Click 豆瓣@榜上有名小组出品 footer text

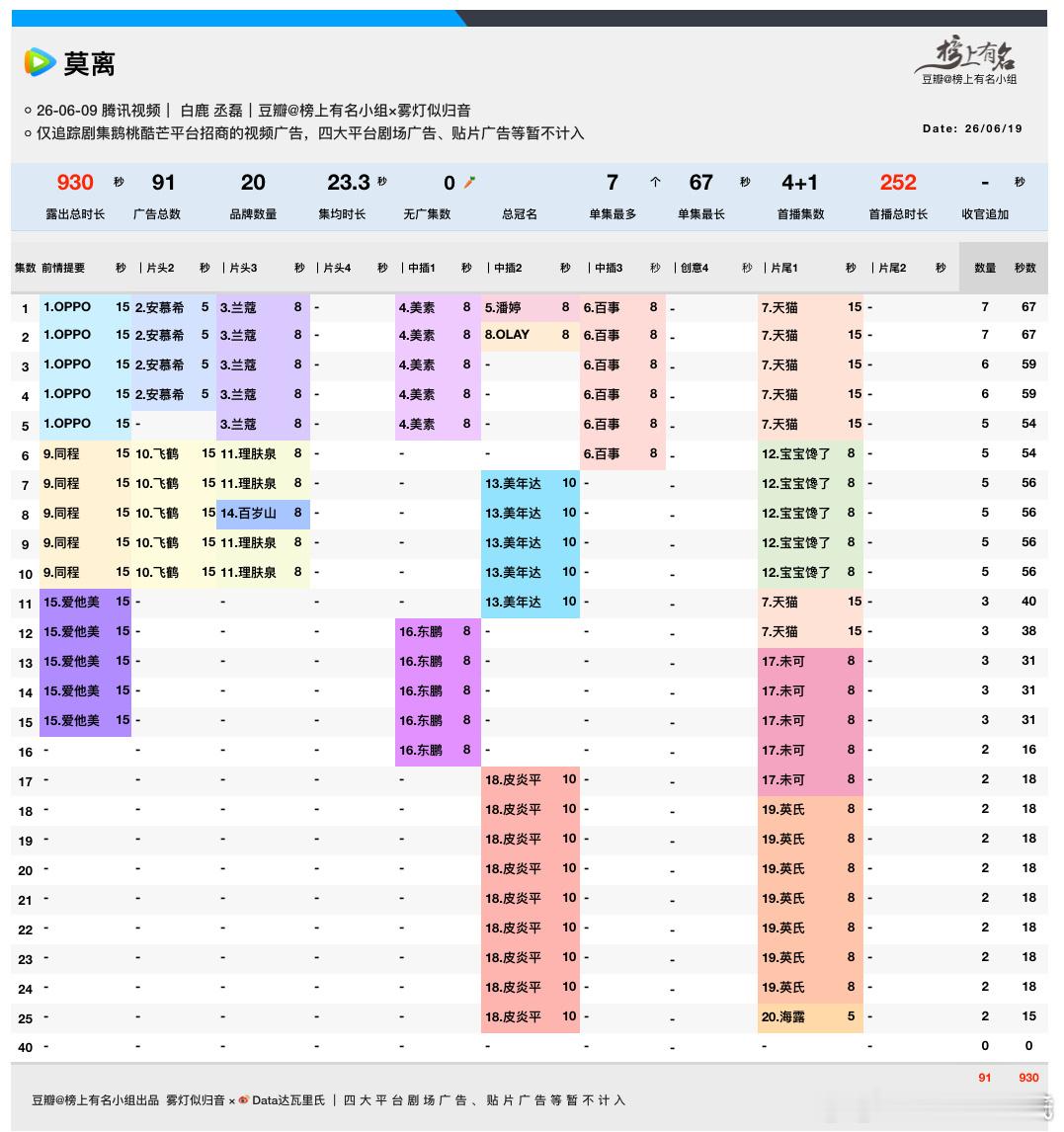[x=95, y=1100]
